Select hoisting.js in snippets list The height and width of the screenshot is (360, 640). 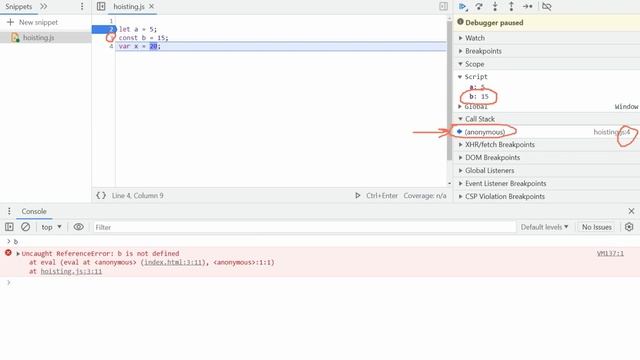38,38
